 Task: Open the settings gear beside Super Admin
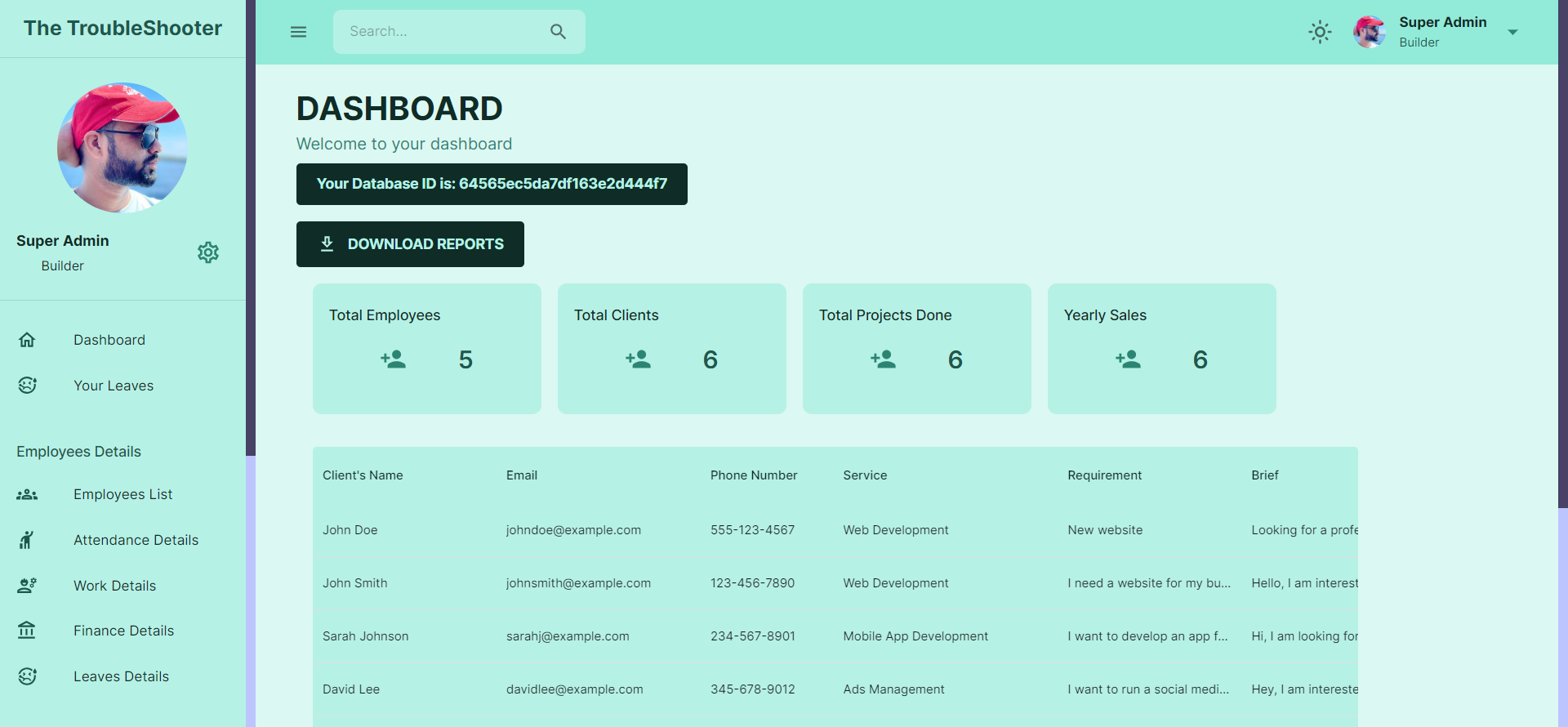click(x=208, y=252)
